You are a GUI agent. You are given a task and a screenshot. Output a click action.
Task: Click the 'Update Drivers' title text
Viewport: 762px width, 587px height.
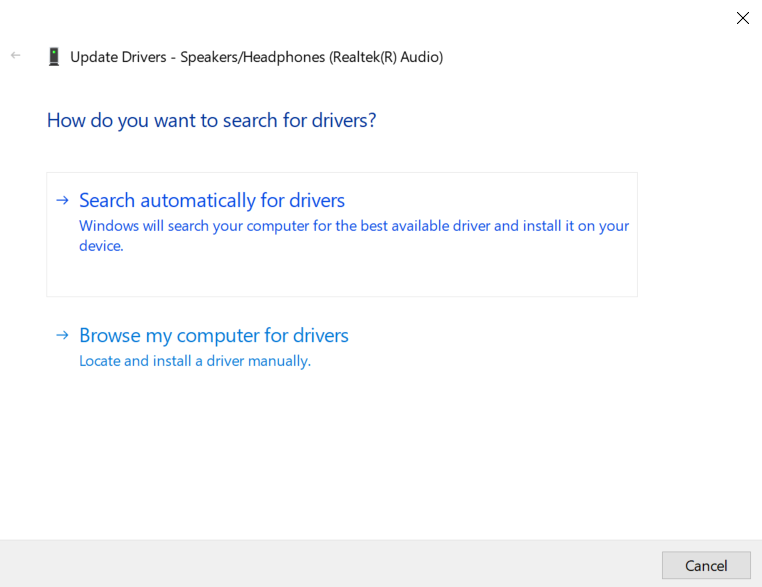tap(117, 57)
